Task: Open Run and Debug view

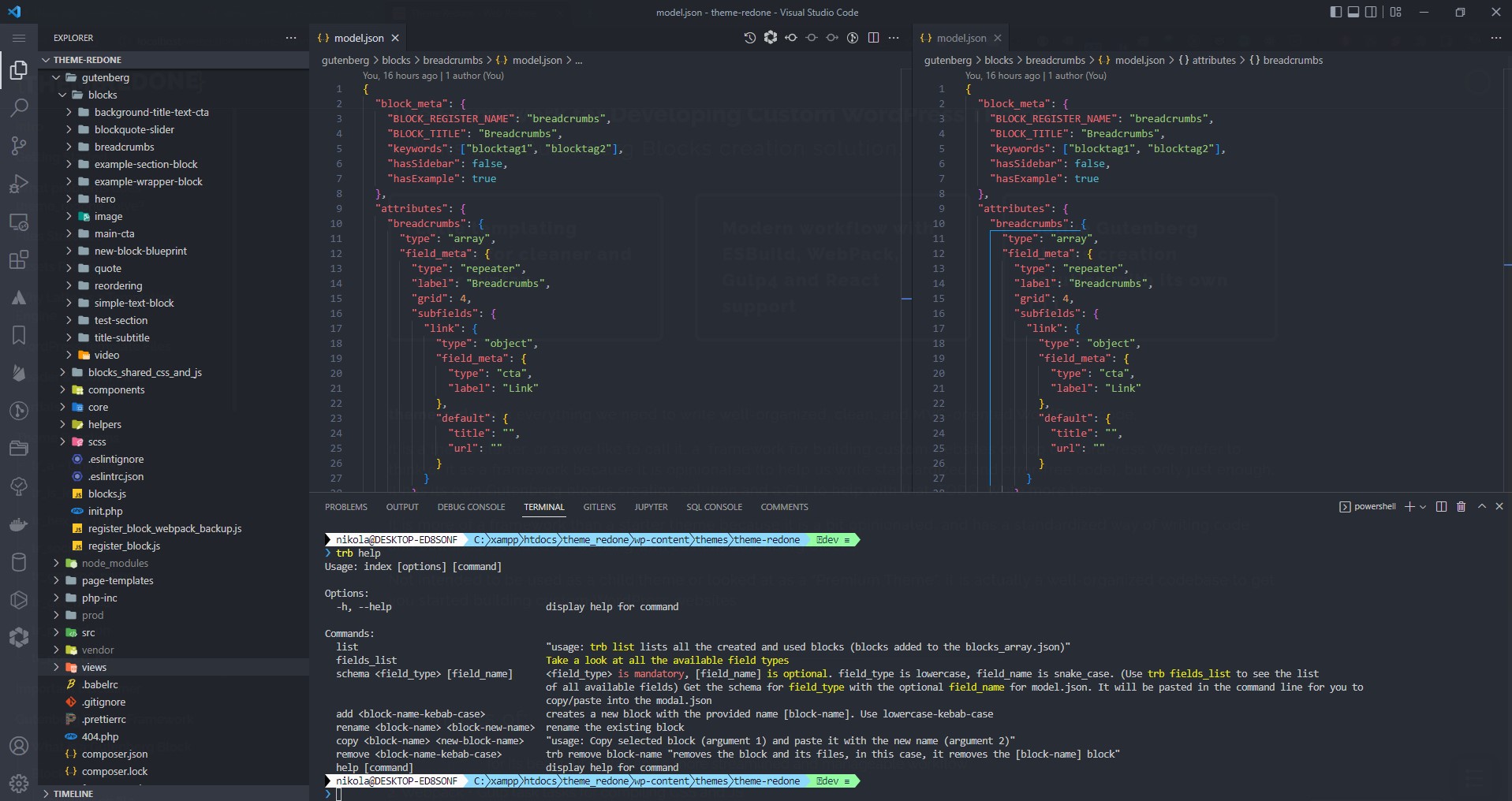Action: coord(19,184)
